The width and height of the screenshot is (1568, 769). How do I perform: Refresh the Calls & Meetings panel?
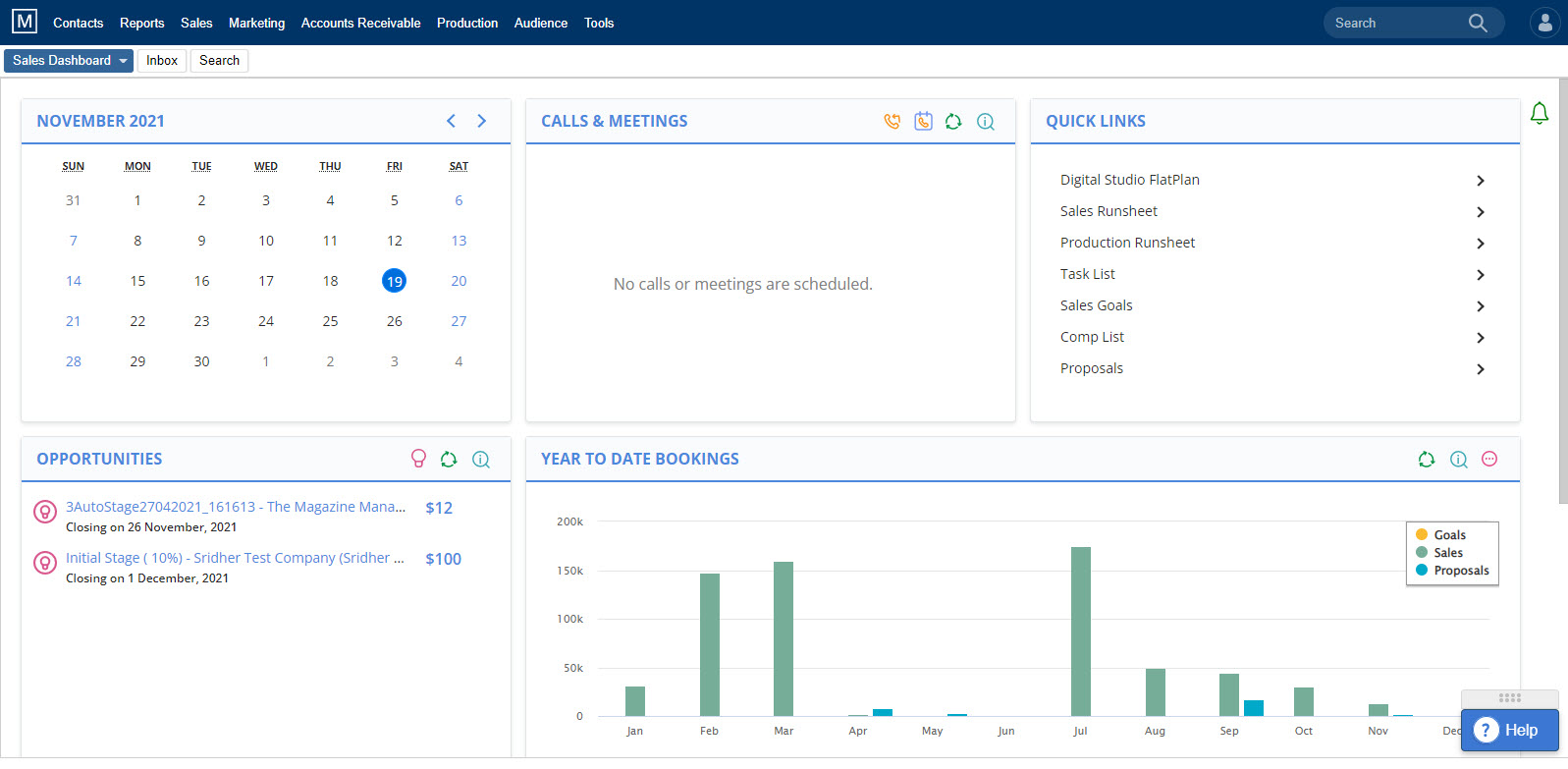953,122
